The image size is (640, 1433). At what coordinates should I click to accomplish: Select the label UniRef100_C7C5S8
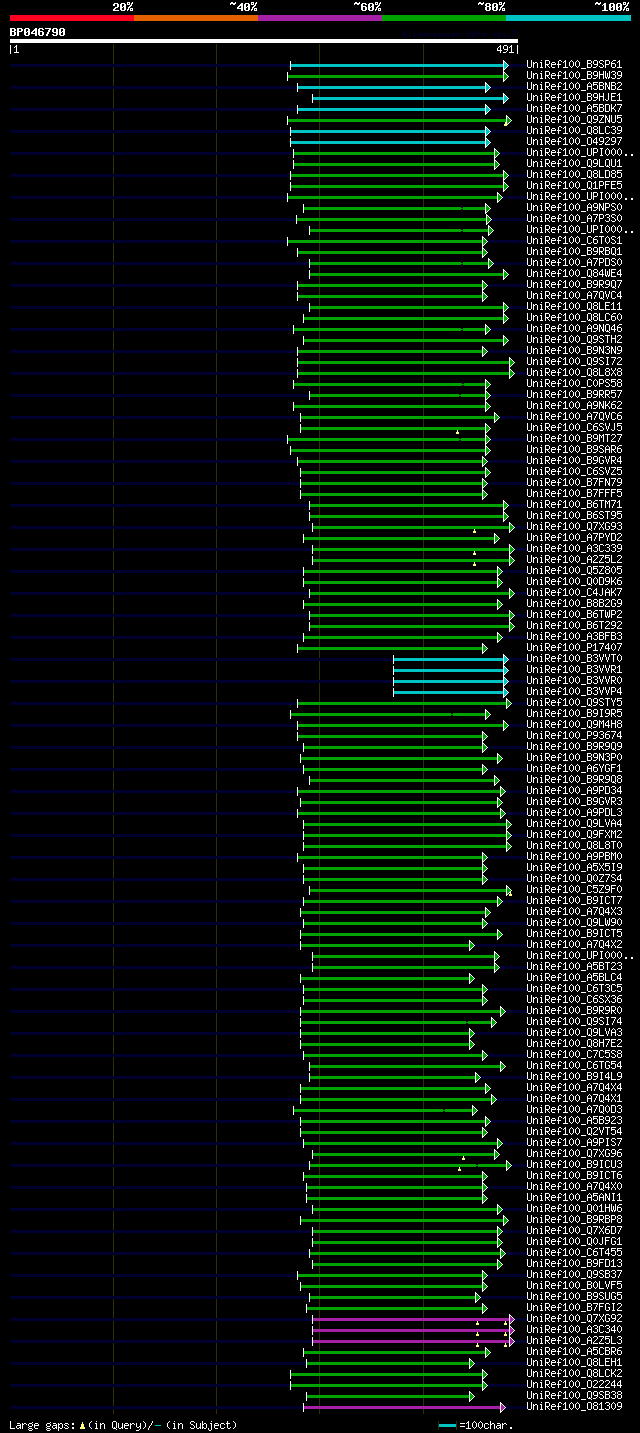pyautogui.click(x=574, y=1055)
